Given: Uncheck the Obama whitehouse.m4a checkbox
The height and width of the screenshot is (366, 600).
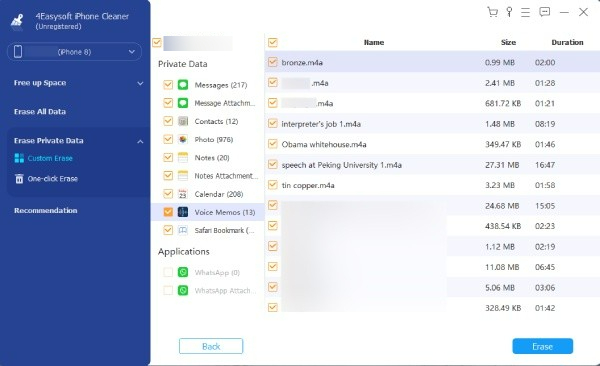Looking at the screenshot, I should 272,144.
